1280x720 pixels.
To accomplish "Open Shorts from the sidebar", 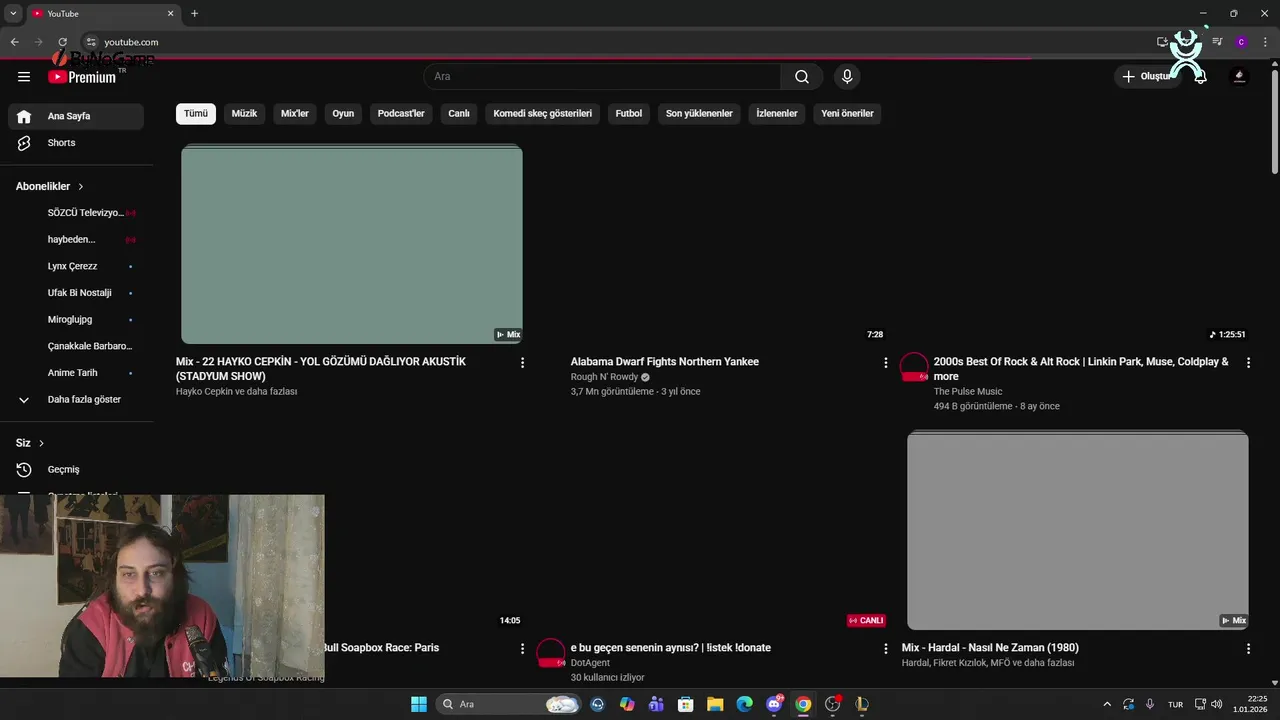I will pyautogui.click(x=76, y=143).
